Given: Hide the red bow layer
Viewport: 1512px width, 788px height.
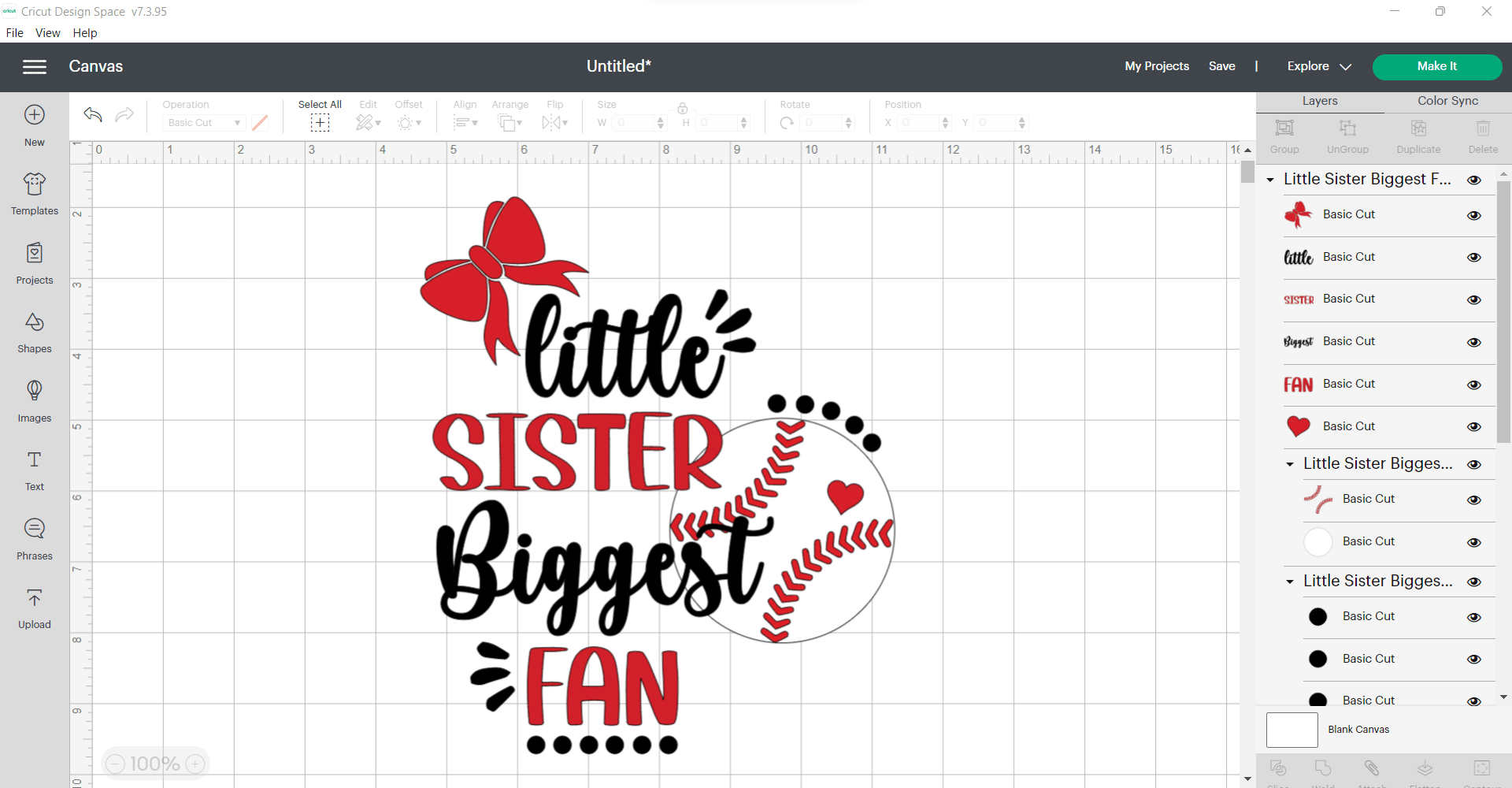Looking at the screenshot, I should pyautogui.click(x=1474, y=215).
